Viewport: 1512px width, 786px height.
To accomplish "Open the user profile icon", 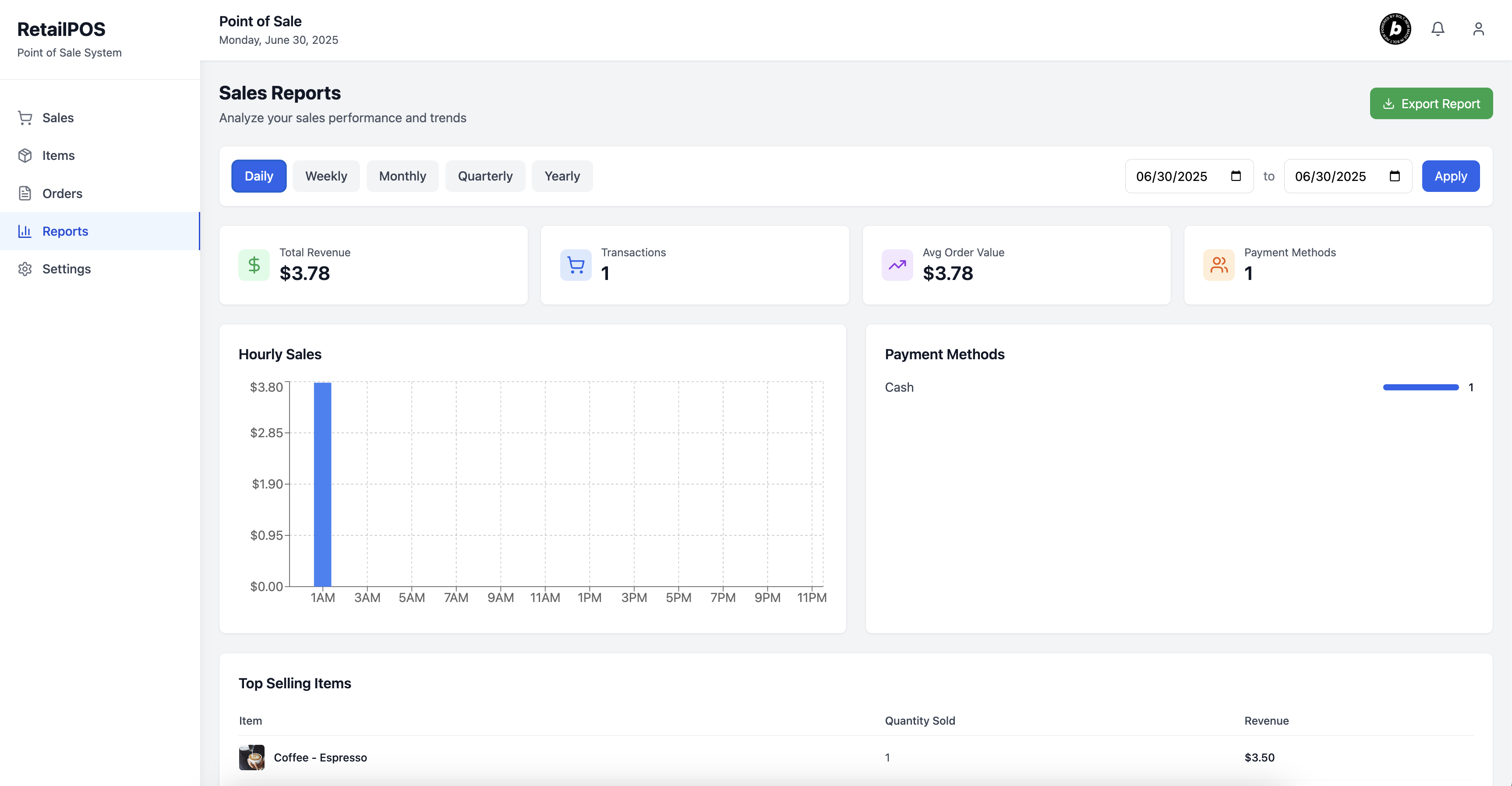I will coord(1478,29).
